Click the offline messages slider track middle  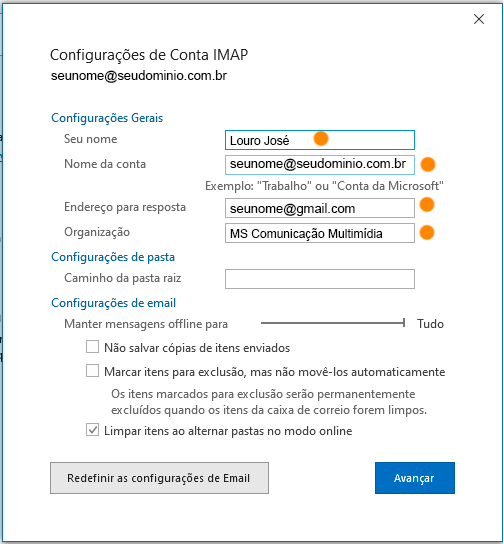point(332,323)
